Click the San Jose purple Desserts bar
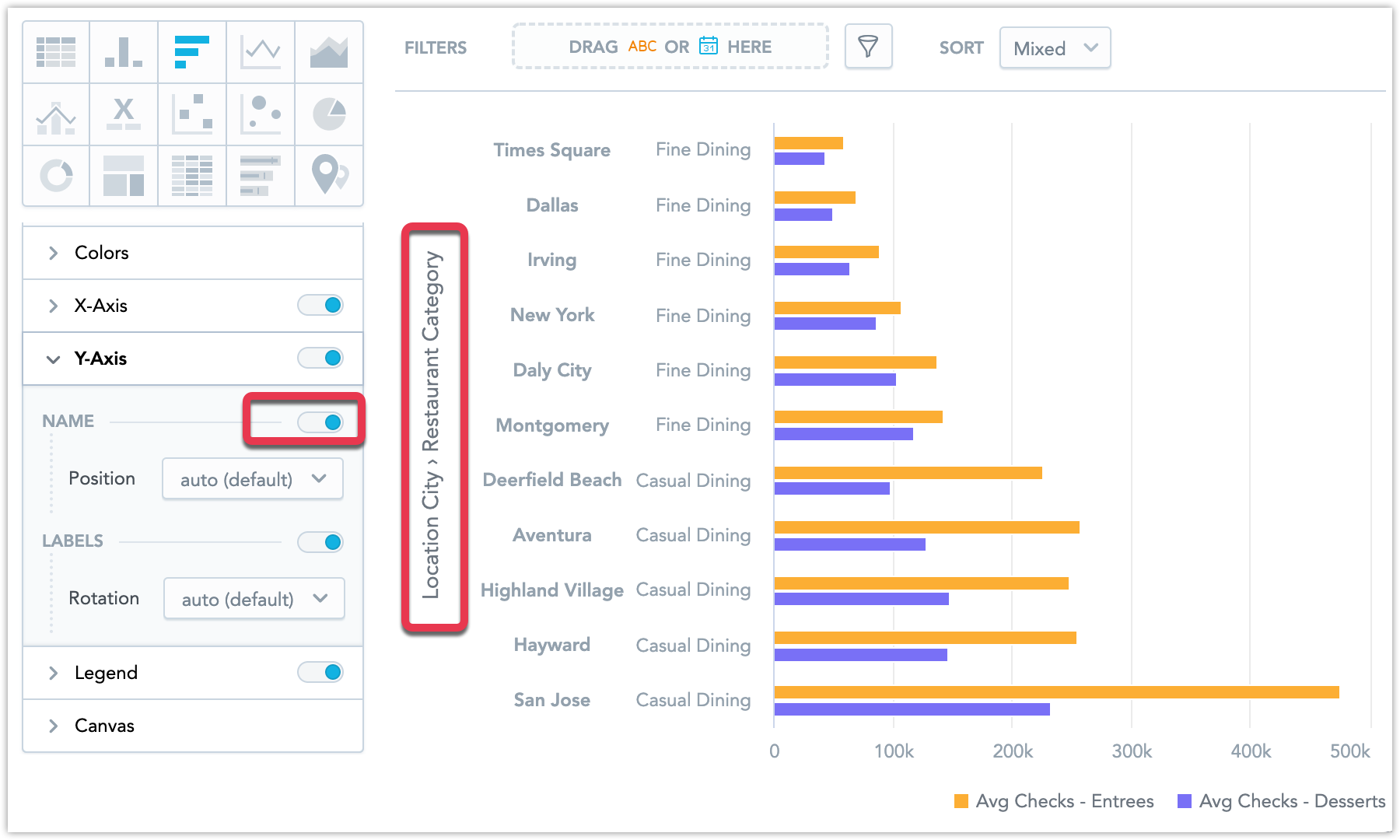Viewport: 1400px width, 840px height. [912, 709]
